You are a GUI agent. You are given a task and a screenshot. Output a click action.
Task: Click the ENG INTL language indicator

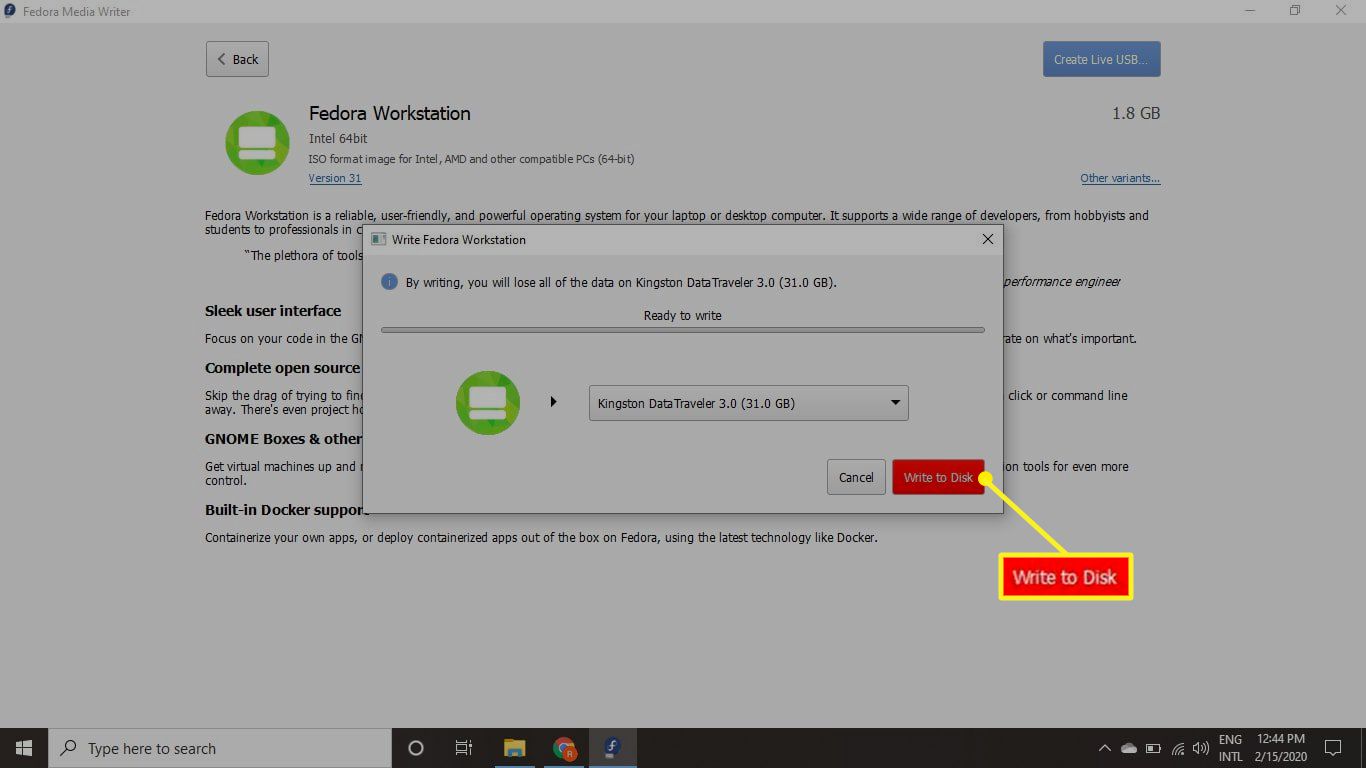(x=1230, y=748)
